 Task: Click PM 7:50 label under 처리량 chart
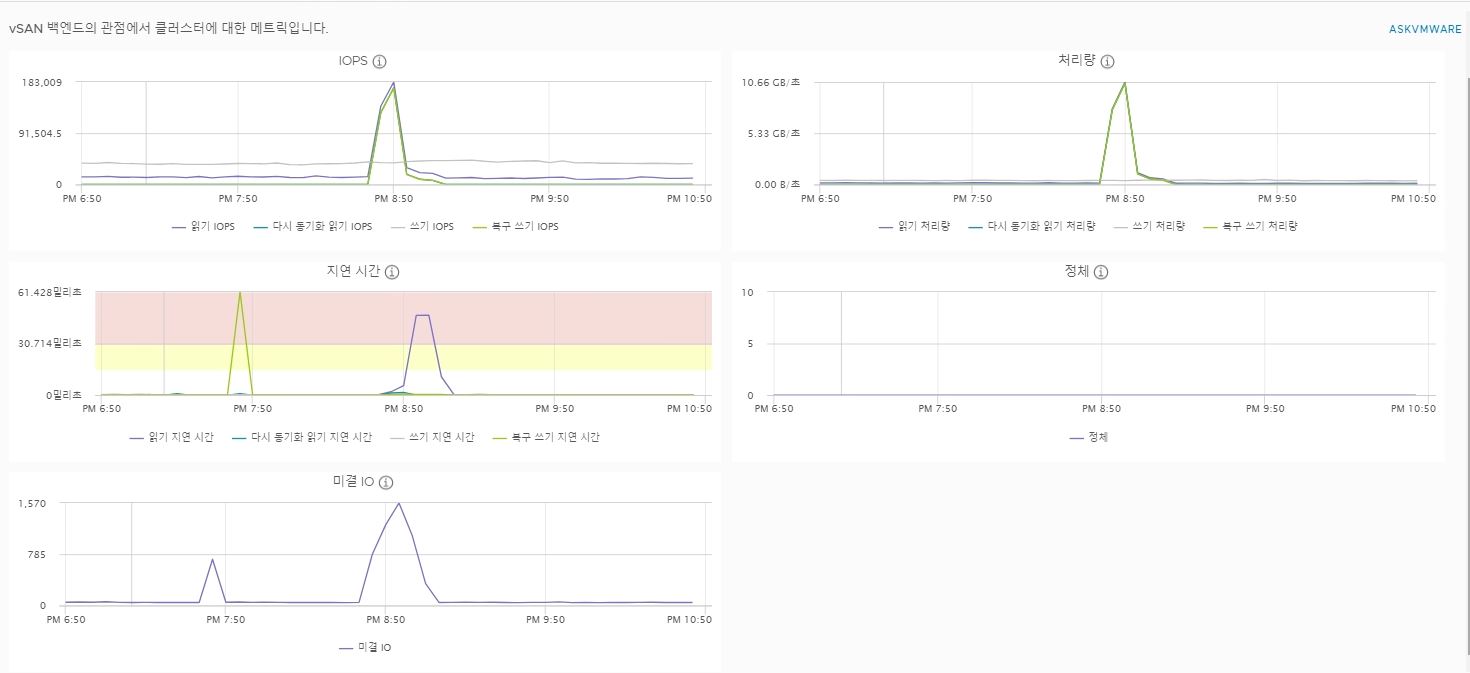(x=972, y=198)
